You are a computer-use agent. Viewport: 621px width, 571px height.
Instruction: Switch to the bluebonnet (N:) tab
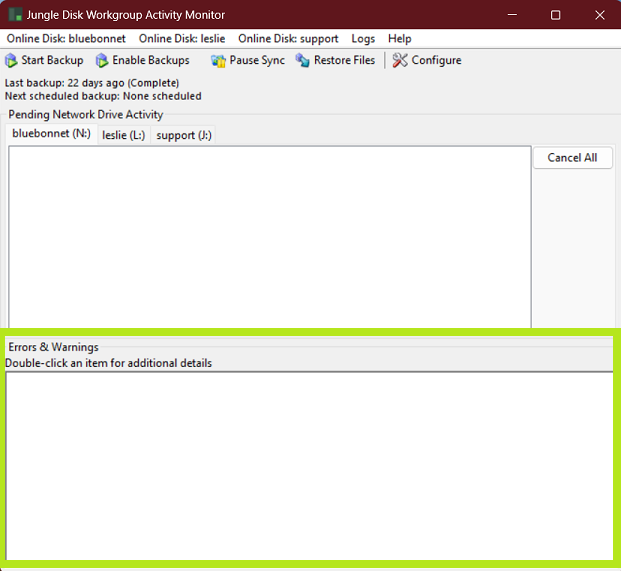coord(51,134)
